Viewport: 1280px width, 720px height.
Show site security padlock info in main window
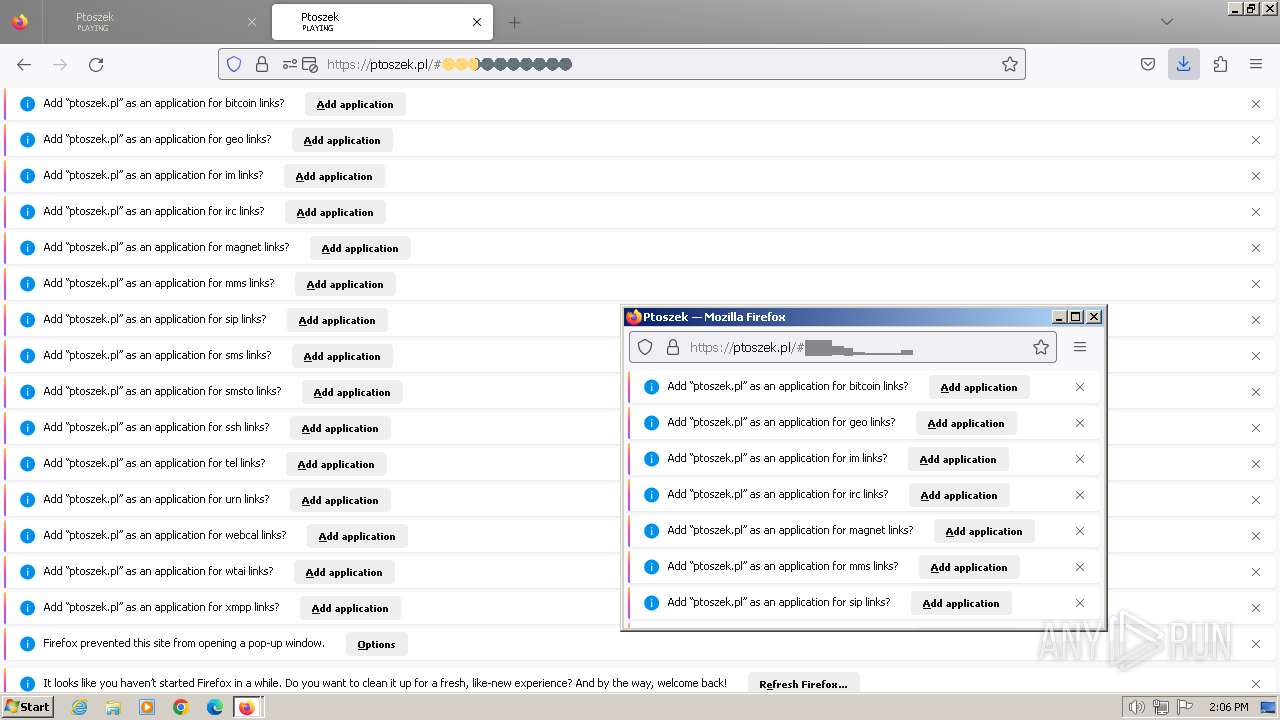[x=262, y=64]
